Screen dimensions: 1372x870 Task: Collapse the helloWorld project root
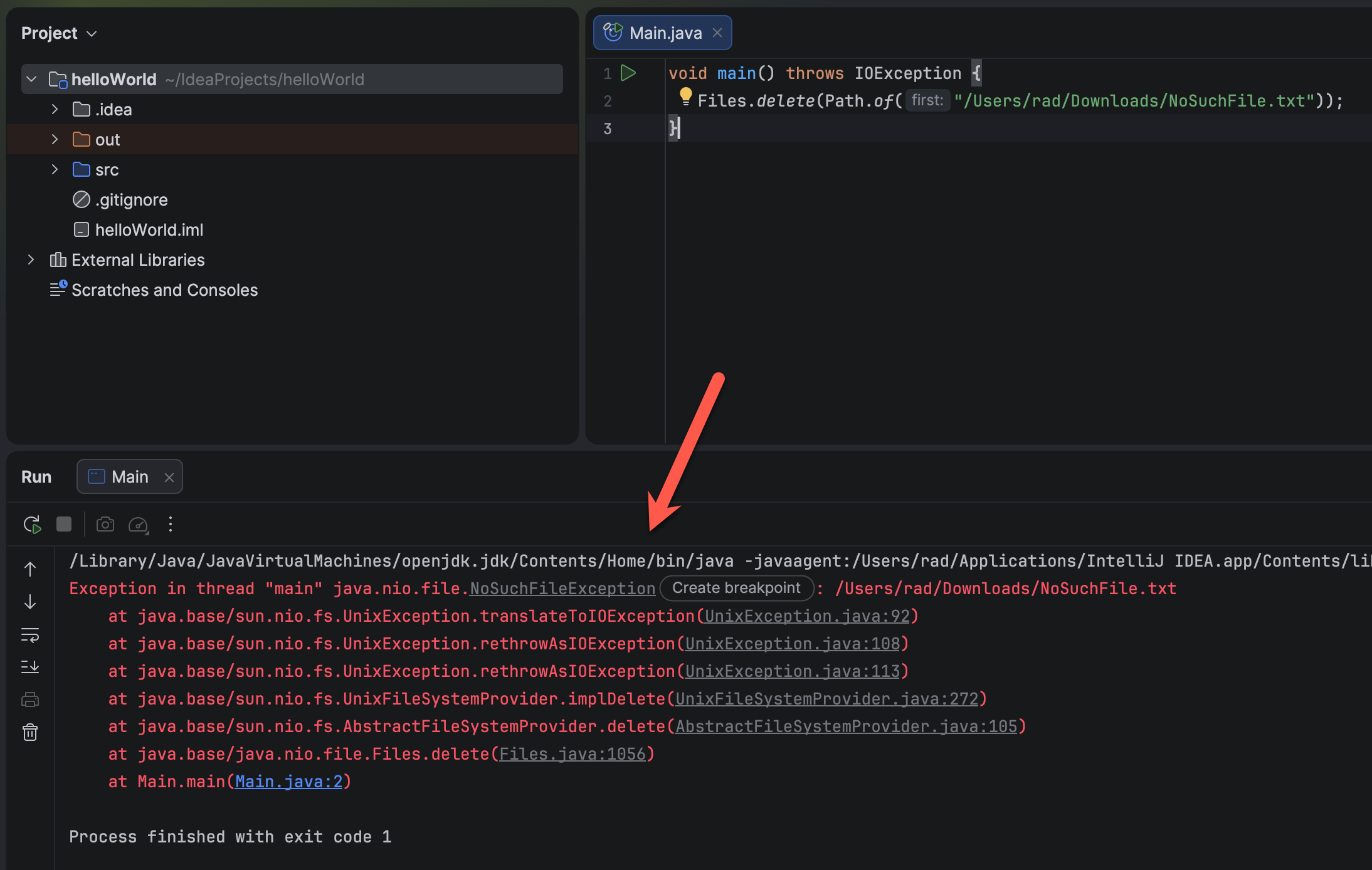coord(31,80)
